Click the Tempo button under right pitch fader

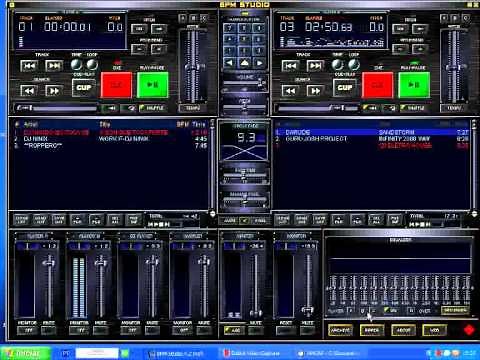click(x=454, y=108)
